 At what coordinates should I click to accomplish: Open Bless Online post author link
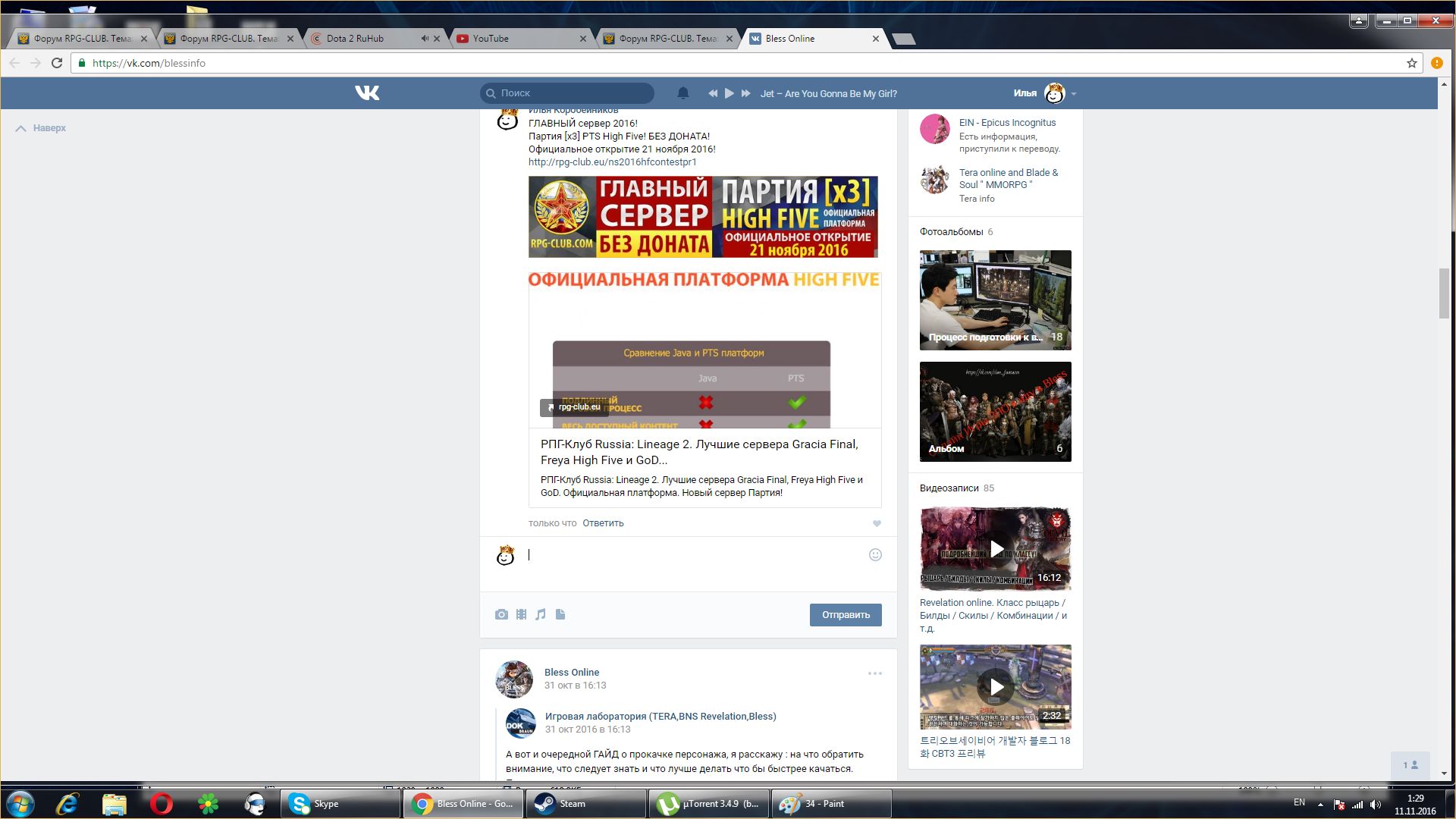pyautogui.click(x=572, y=672)
